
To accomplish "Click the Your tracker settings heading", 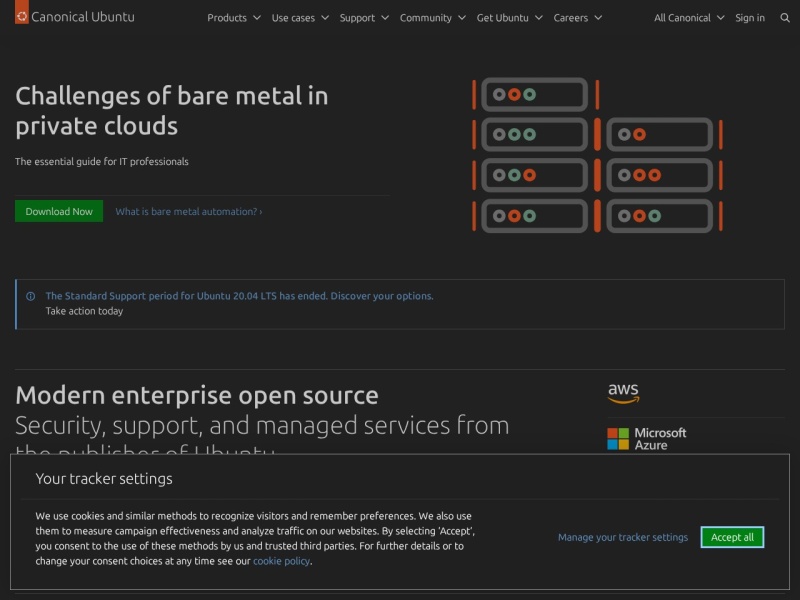I will [104, 479].
